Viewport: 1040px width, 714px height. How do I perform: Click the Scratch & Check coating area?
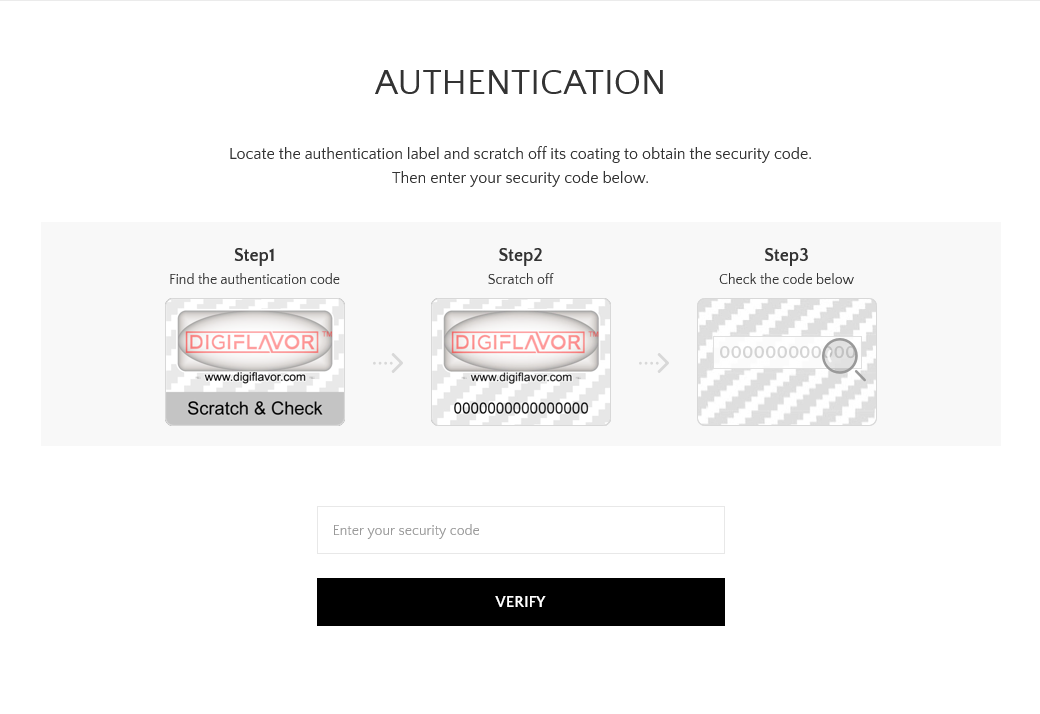coord(254,408)
